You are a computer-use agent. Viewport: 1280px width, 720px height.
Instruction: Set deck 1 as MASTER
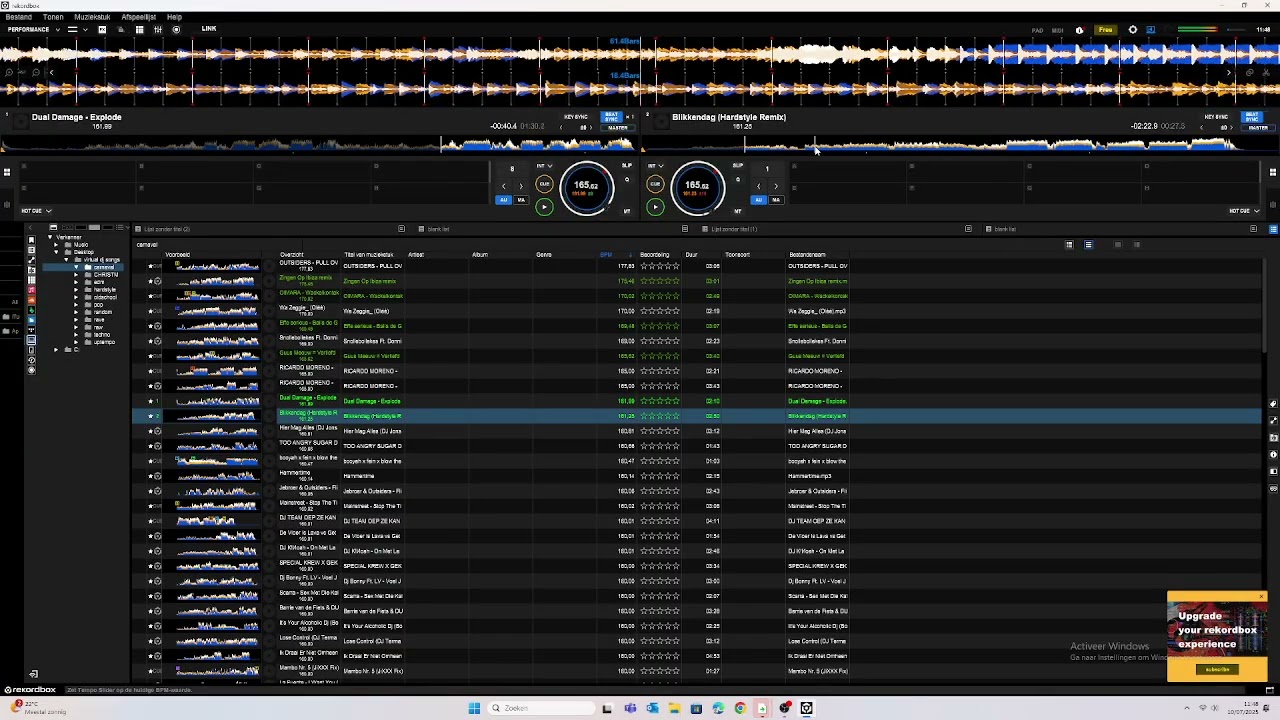click(x=618, y=128)
